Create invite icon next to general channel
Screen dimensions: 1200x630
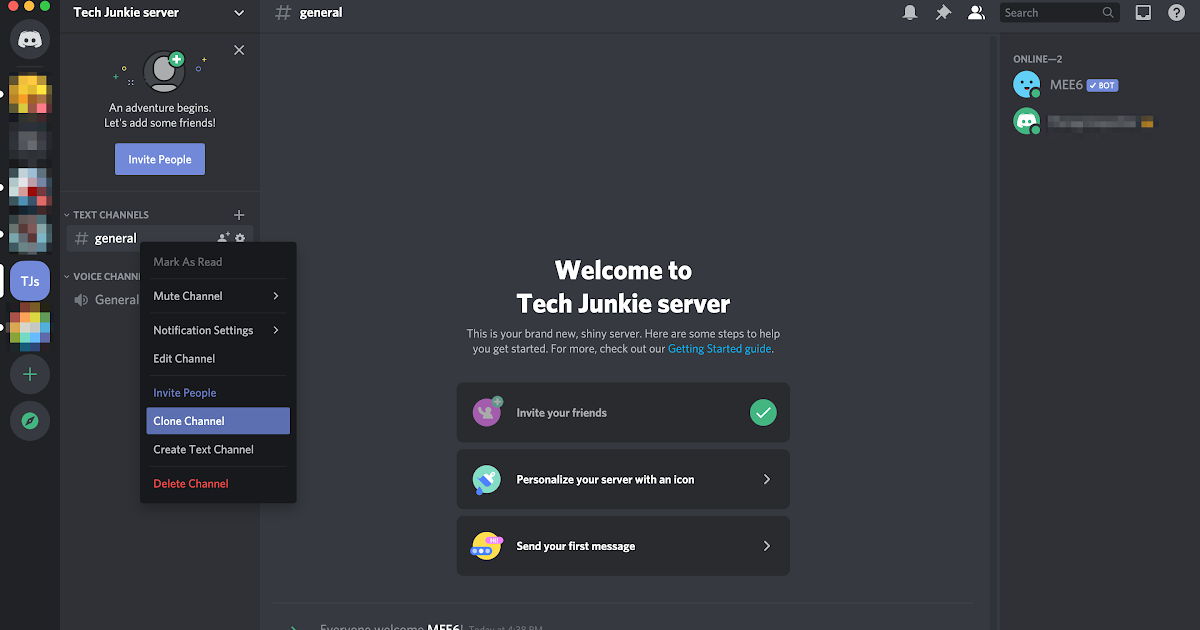[223, 238]
